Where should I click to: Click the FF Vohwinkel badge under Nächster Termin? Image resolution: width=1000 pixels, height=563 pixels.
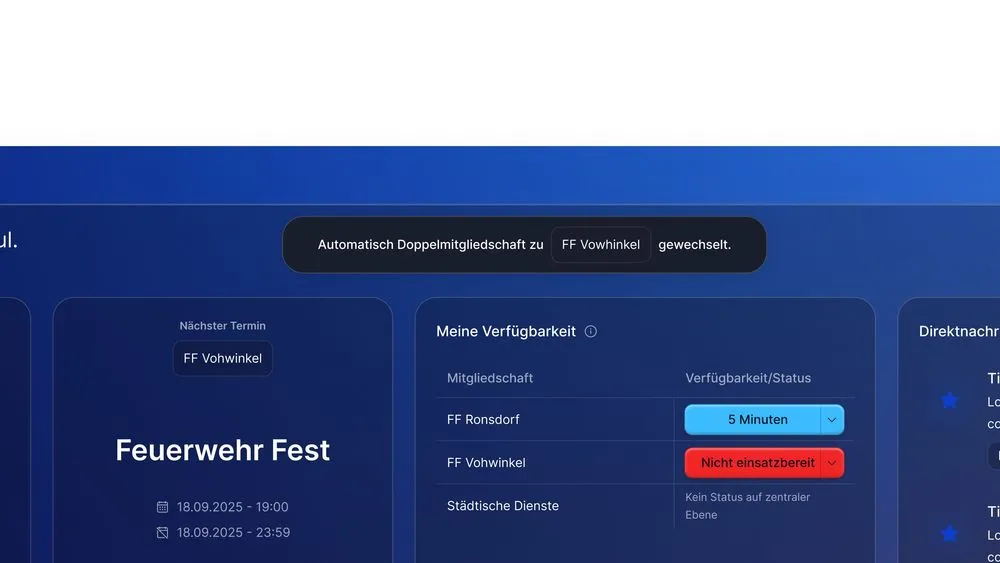[x=223, y=358]
